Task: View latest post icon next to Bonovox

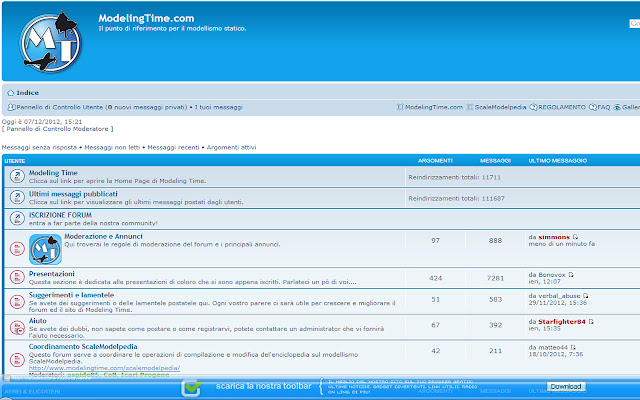Action: click(571, 275)
